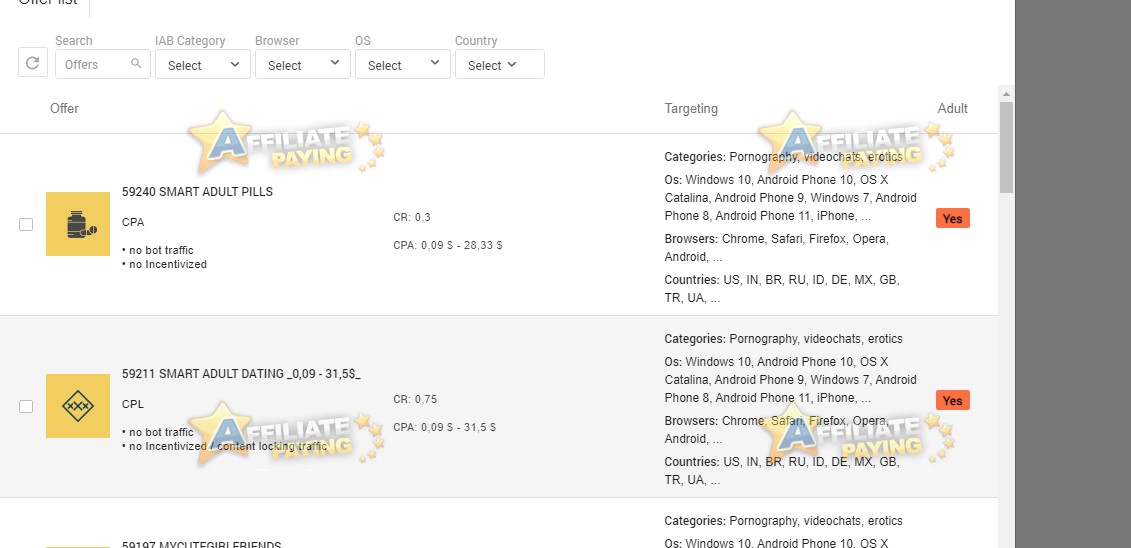
Task: Click CPA: 0,09 $ - 28,33 $ value
Action: tap(448, 245)
